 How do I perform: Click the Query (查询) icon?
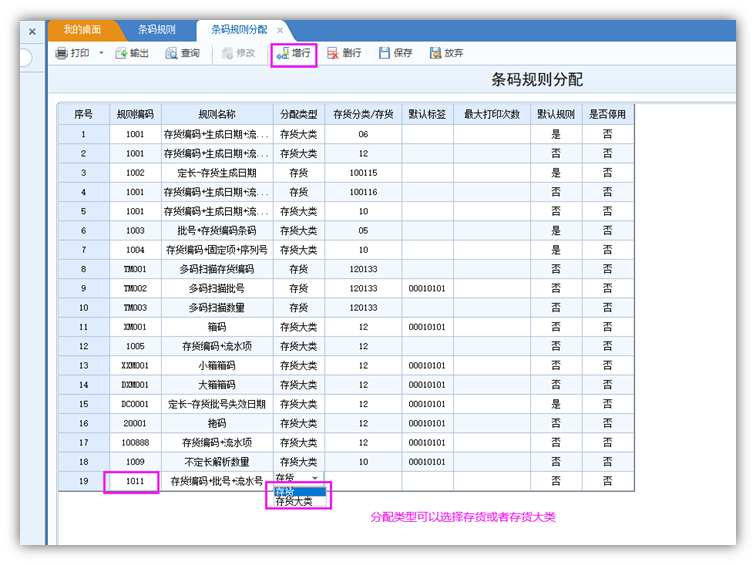pos(171,54)
